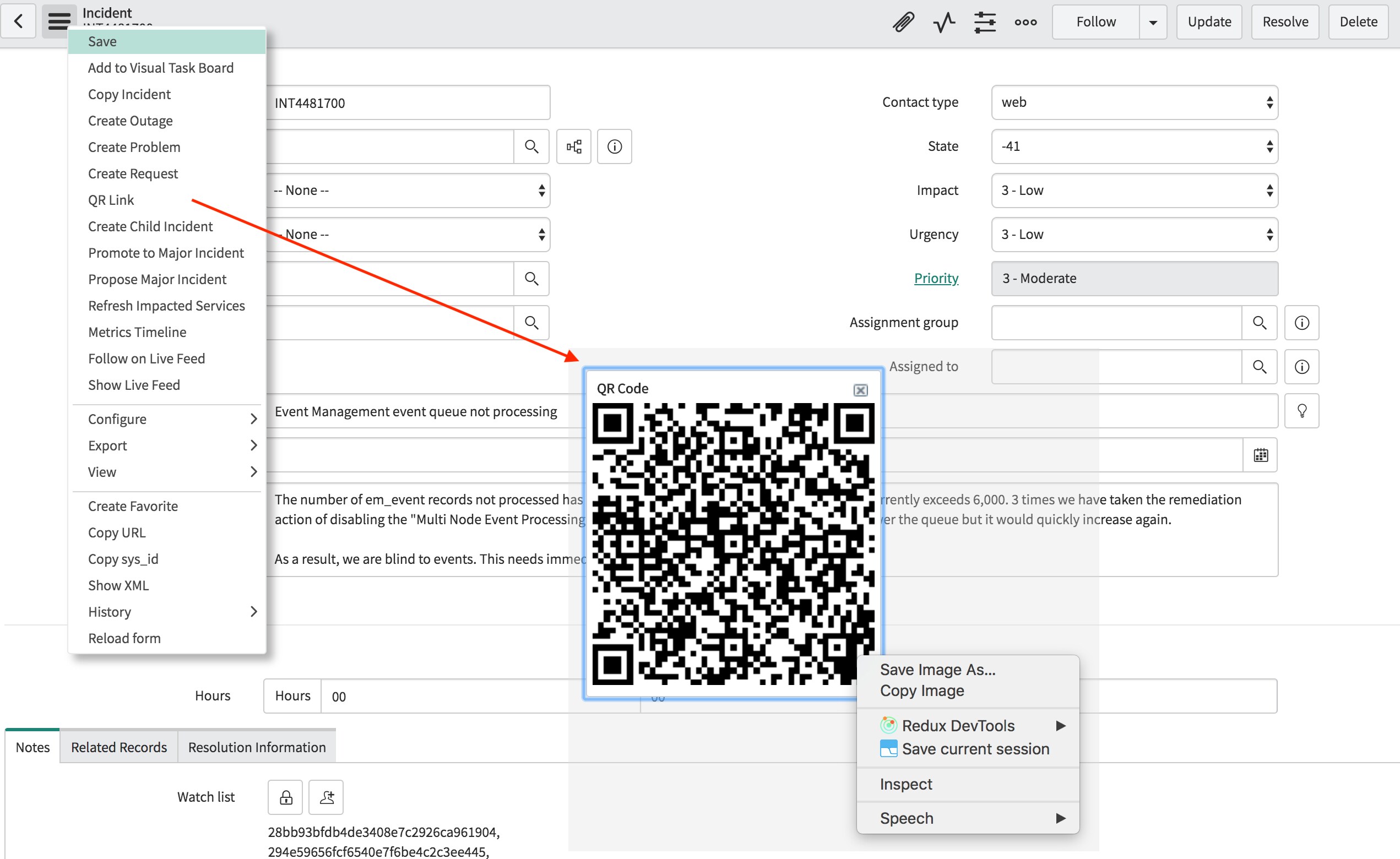This screenshot has height=859, width=1400.
Task: Choose QR Link from the menu
Action: point(167,200)
